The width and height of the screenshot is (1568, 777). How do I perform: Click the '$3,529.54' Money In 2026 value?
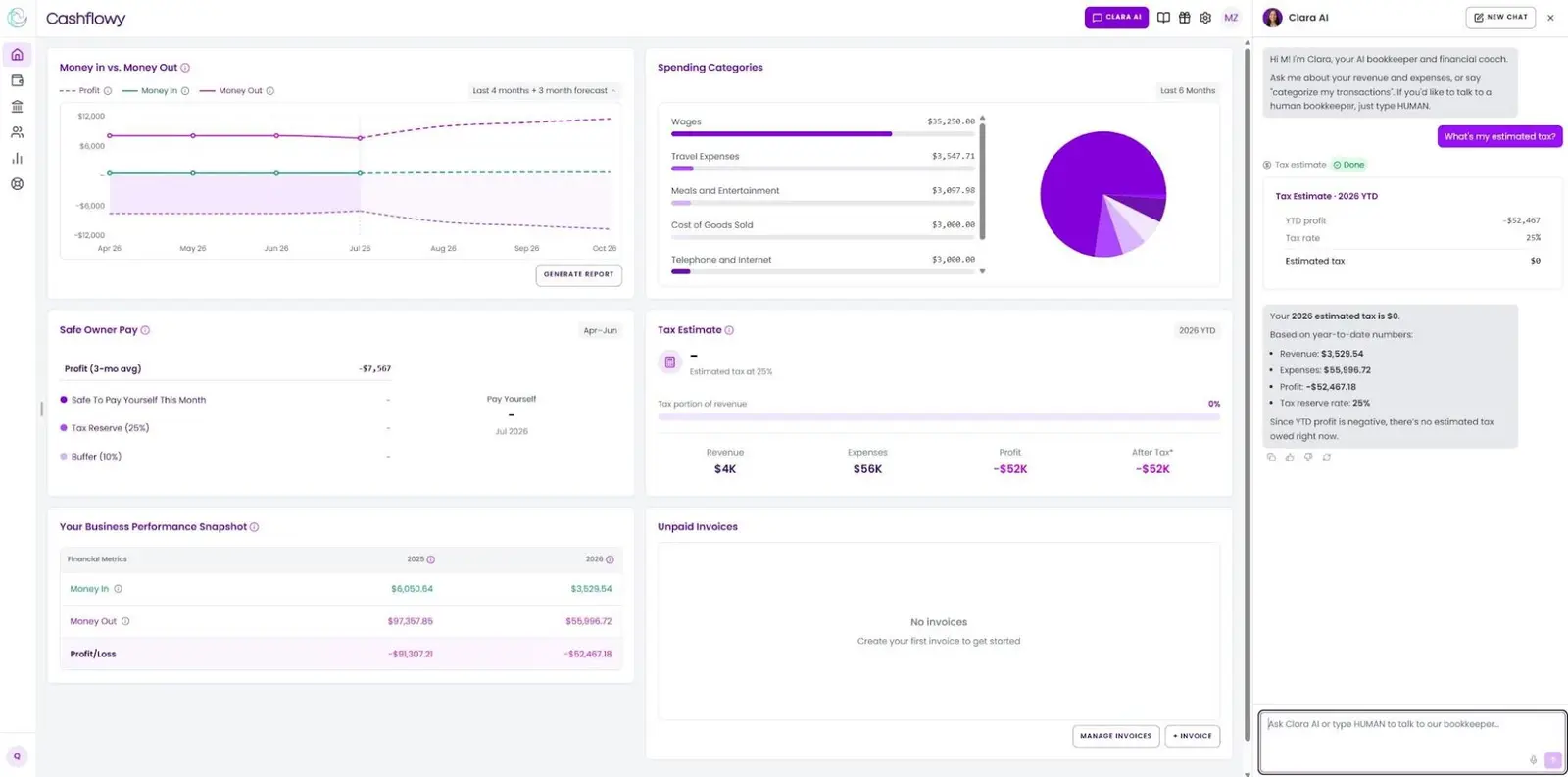click(591, 589)
